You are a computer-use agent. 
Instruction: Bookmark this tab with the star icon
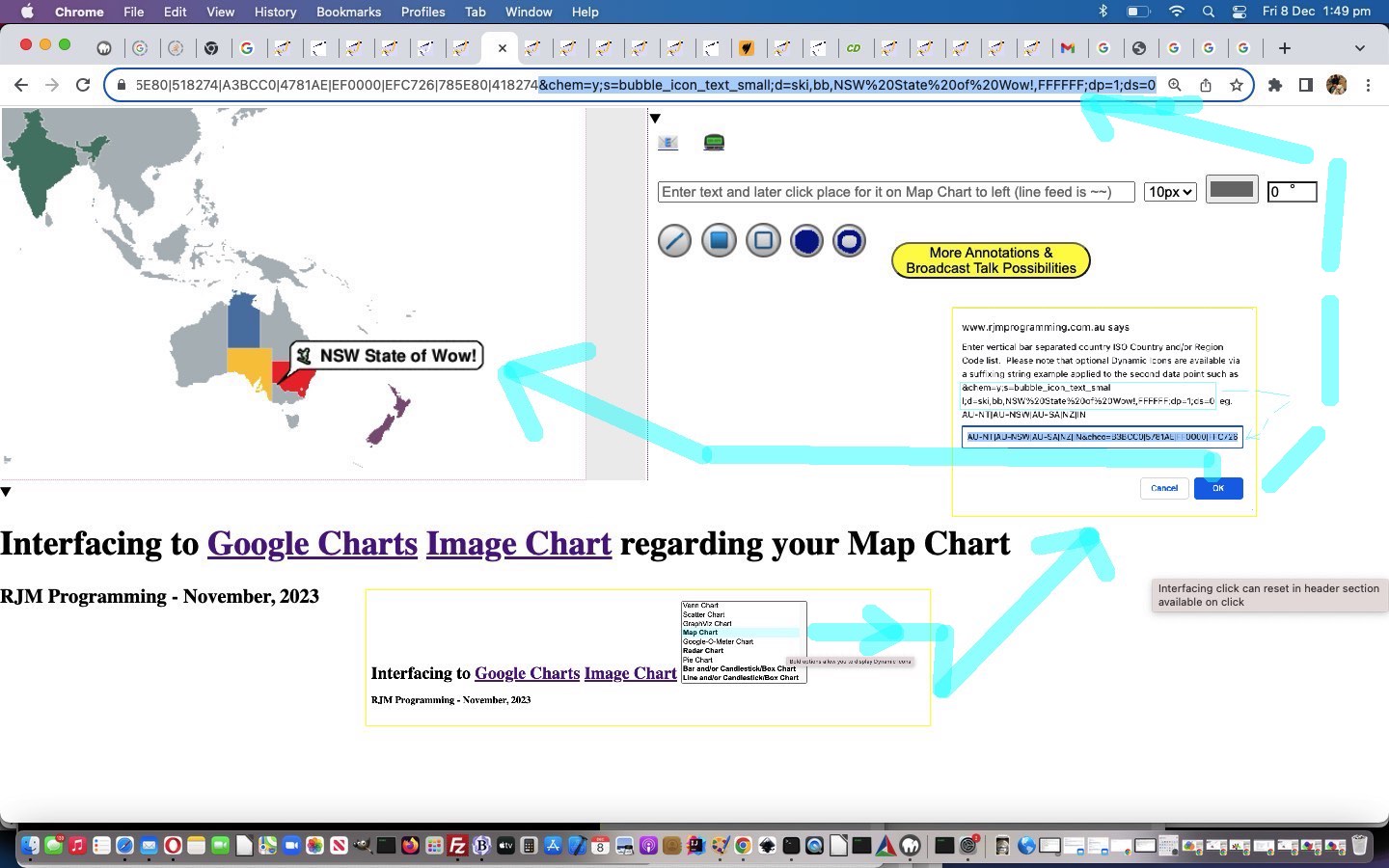click(1237, 85)
